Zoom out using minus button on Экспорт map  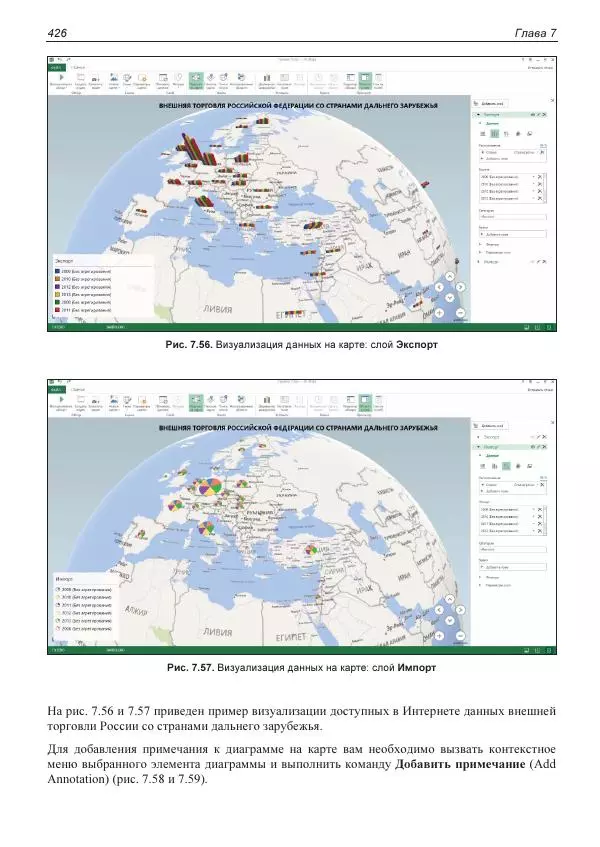tap(458, 312)
